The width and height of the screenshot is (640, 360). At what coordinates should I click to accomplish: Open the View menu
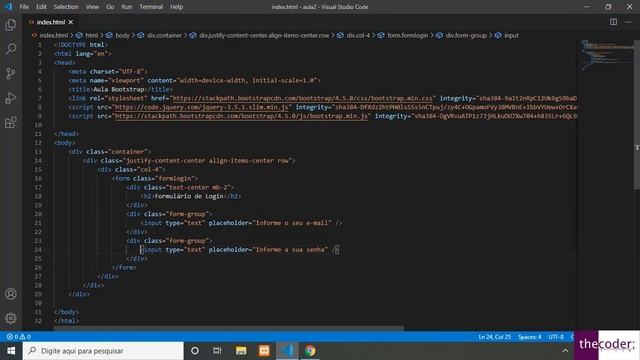(x=92, y=7)
